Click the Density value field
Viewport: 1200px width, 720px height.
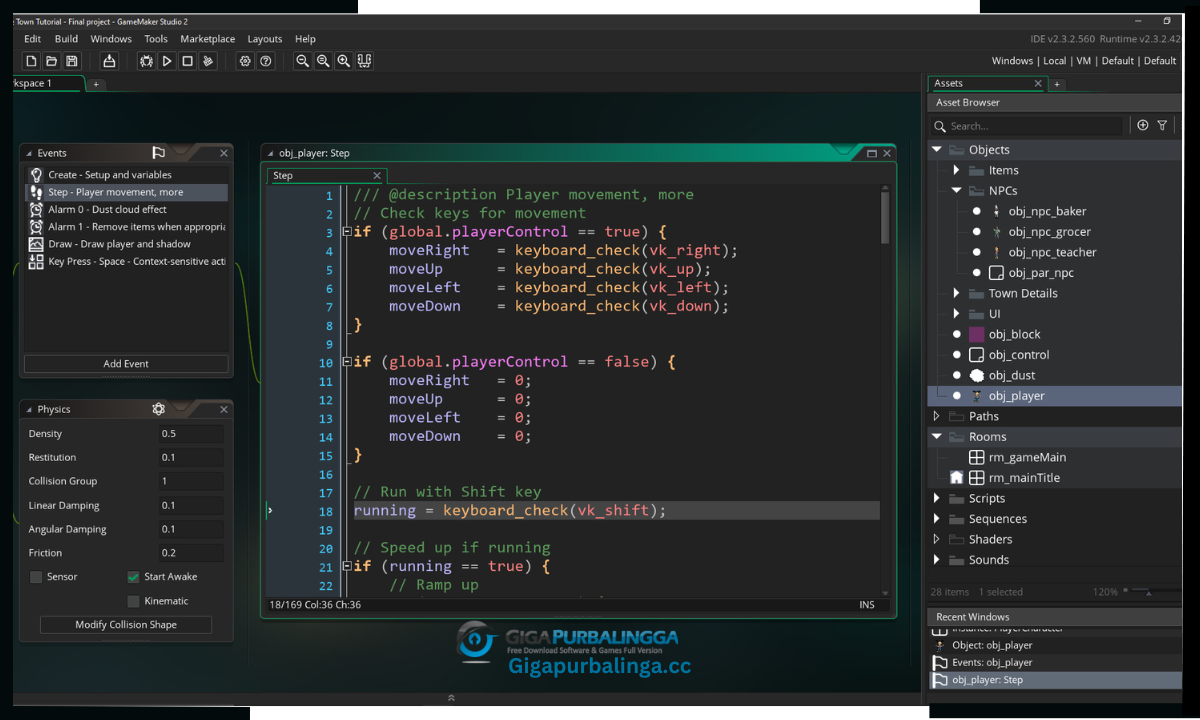(x=191, y=434)
